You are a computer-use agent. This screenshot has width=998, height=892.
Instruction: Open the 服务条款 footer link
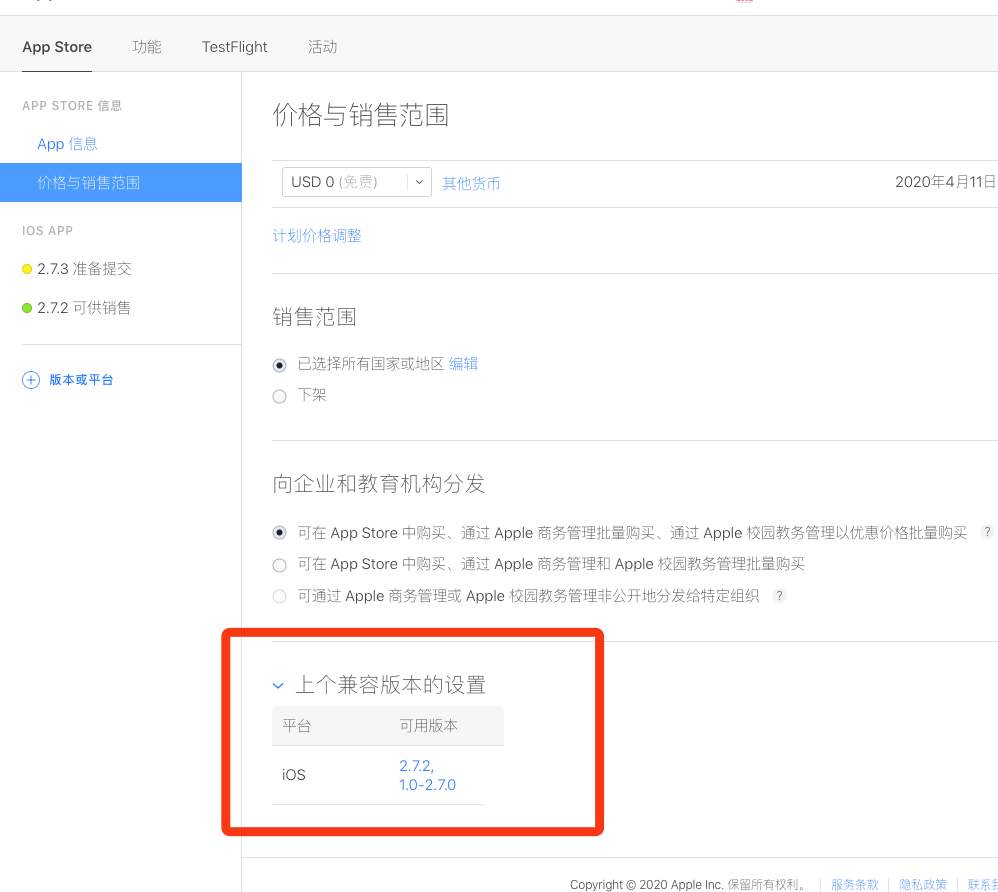(854, 884)
